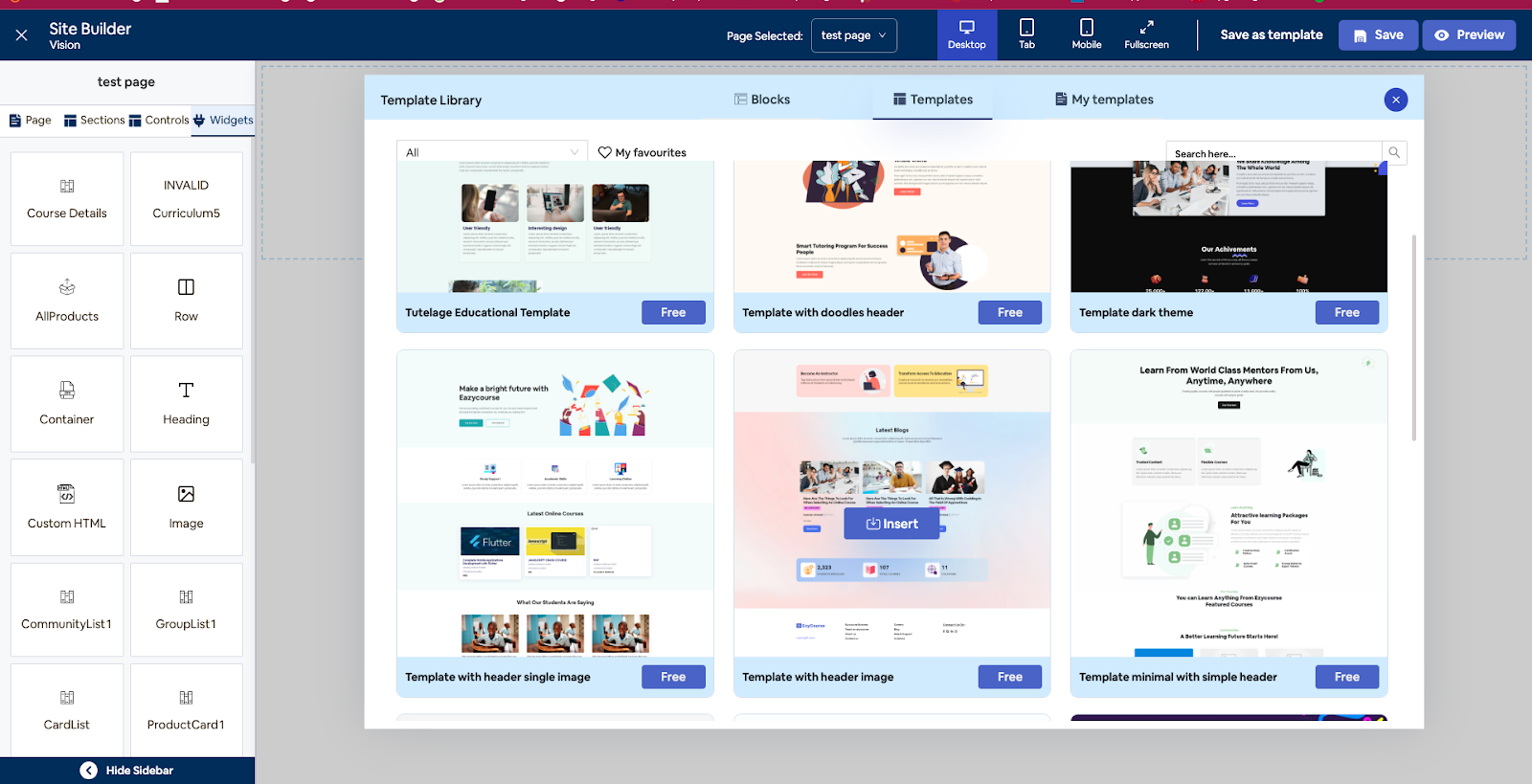Screen dimensions: 1532x784
Task: Open Template with header single image thumbnail
Action: 555,504
